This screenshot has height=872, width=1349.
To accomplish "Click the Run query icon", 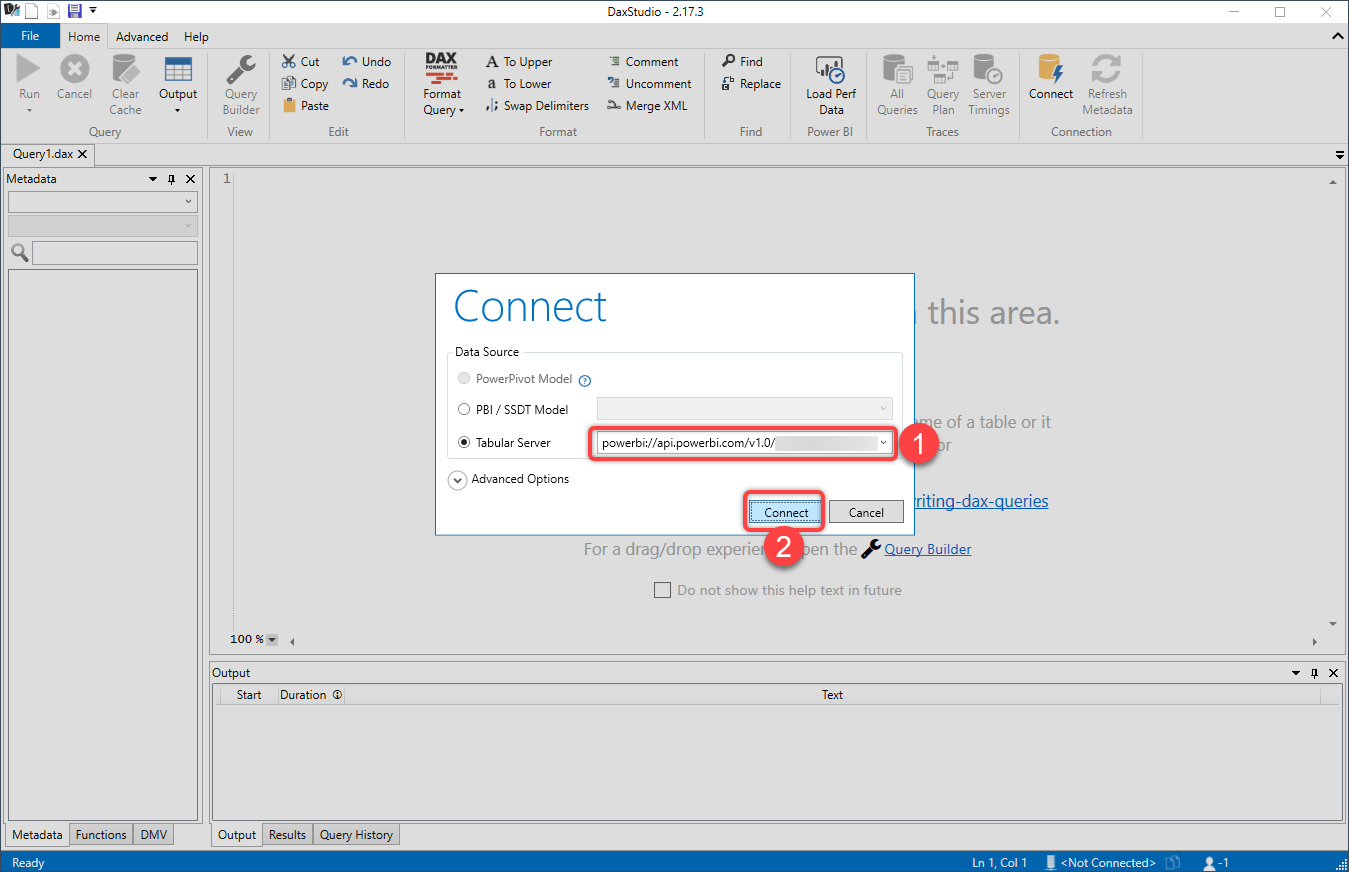I will (x=29, y=70).
